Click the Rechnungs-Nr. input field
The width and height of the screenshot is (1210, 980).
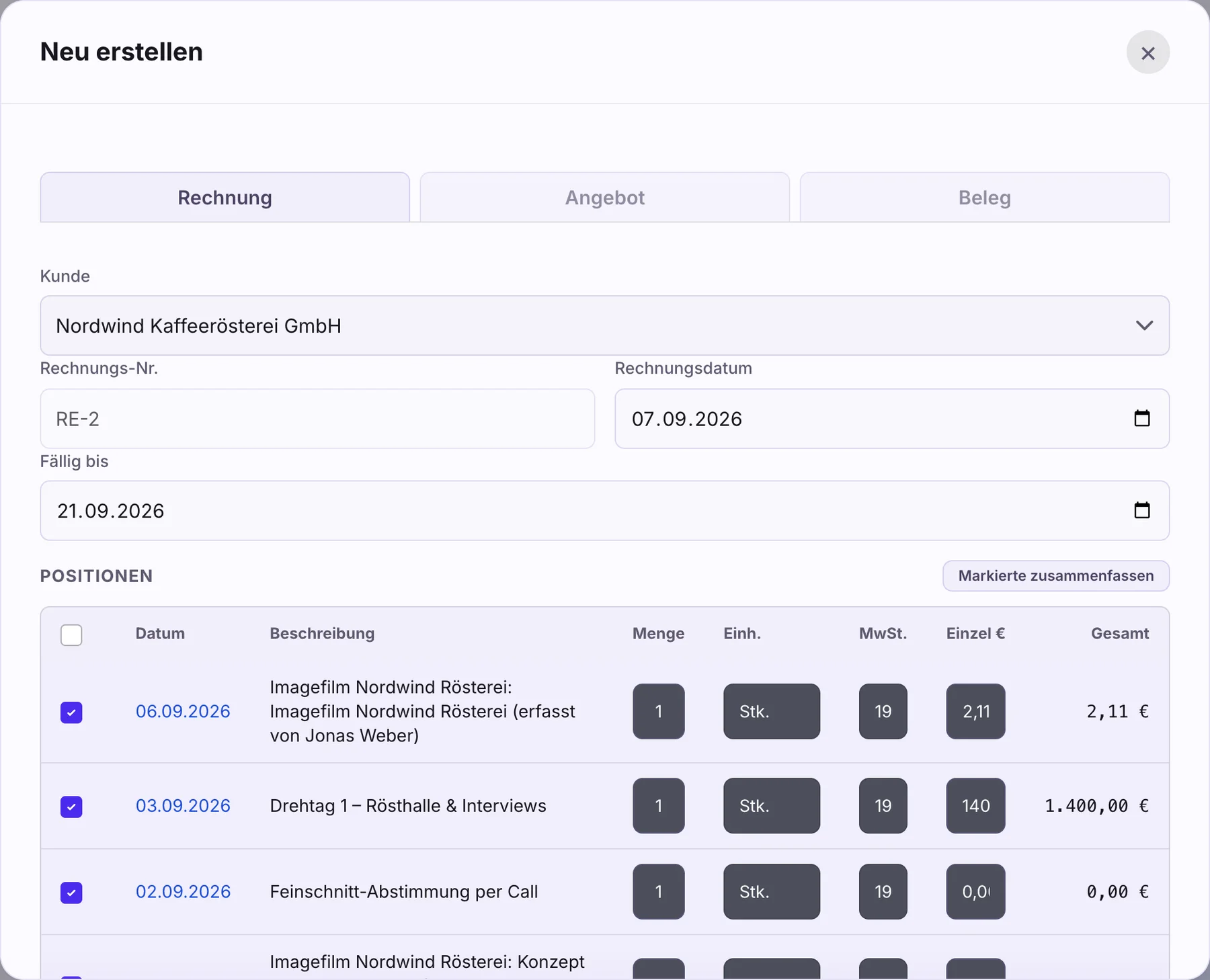point(317,419)
